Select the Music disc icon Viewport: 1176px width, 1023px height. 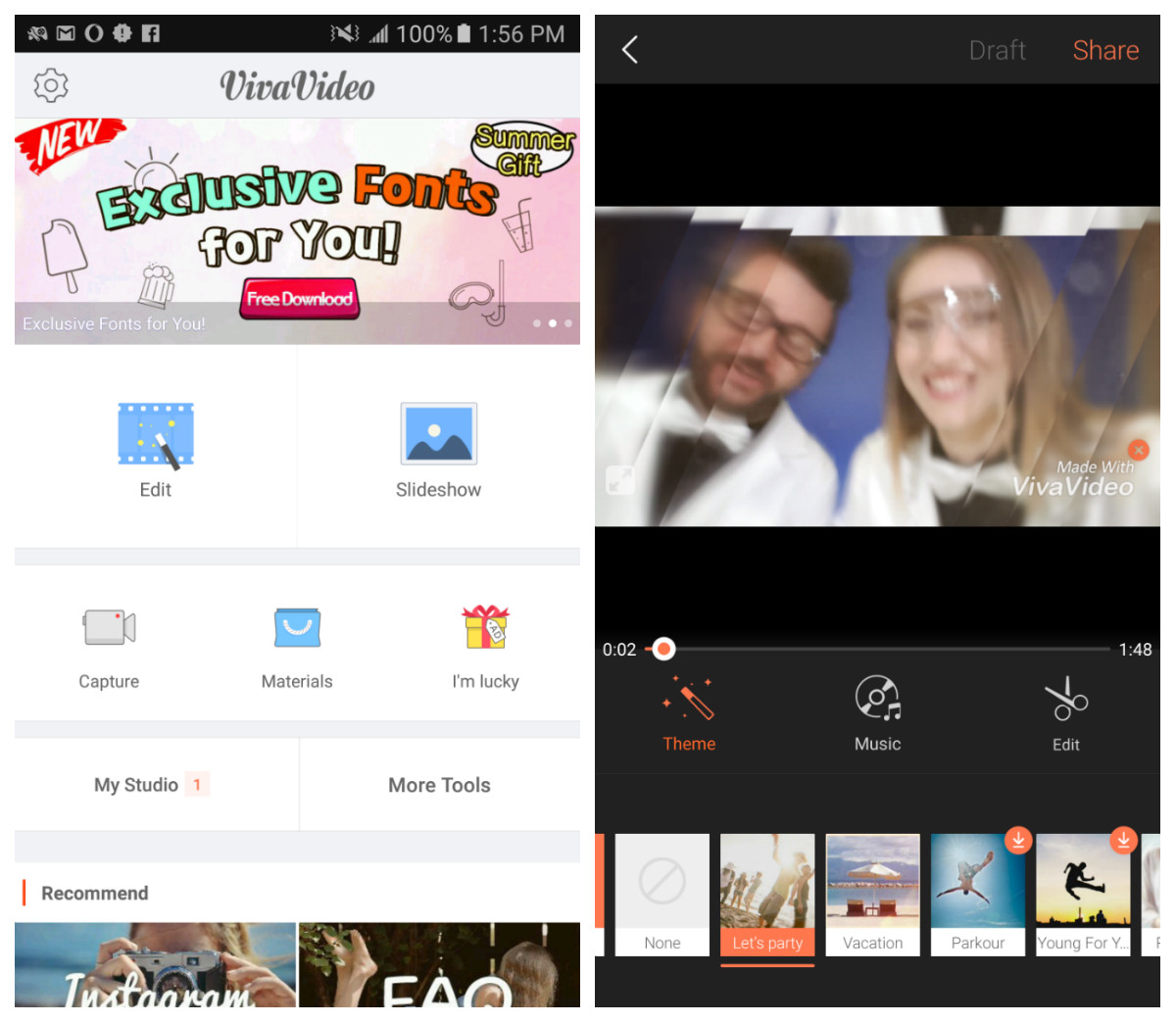877,698
